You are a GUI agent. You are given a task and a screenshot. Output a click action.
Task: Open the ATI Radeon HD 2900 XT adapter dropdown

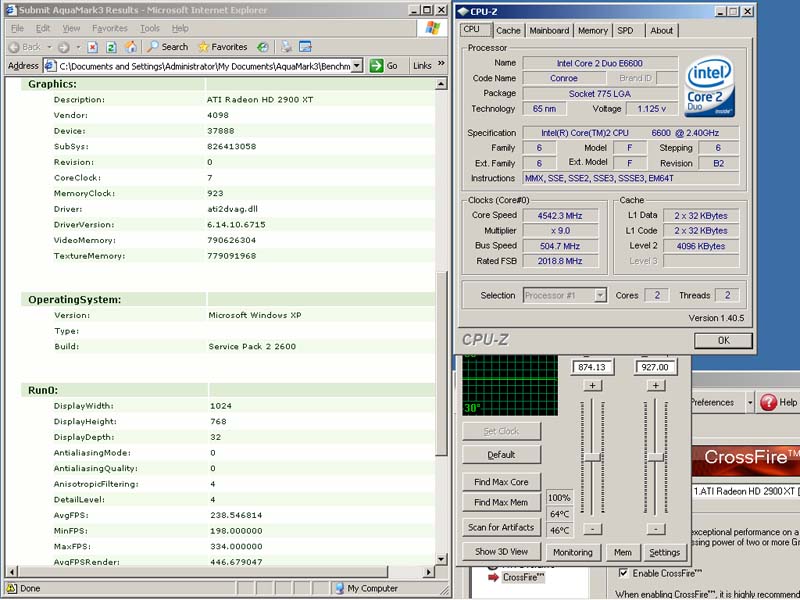click(x=746, y=491)
